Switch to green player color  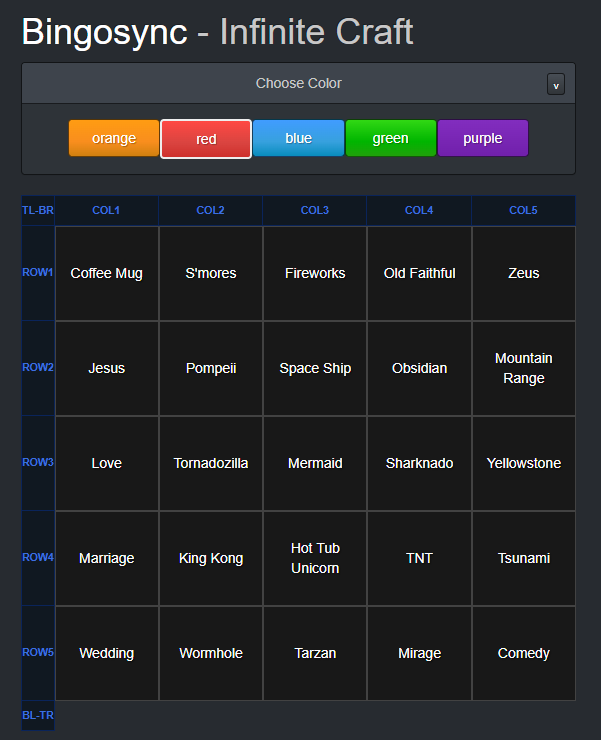(x=390, y=138)
